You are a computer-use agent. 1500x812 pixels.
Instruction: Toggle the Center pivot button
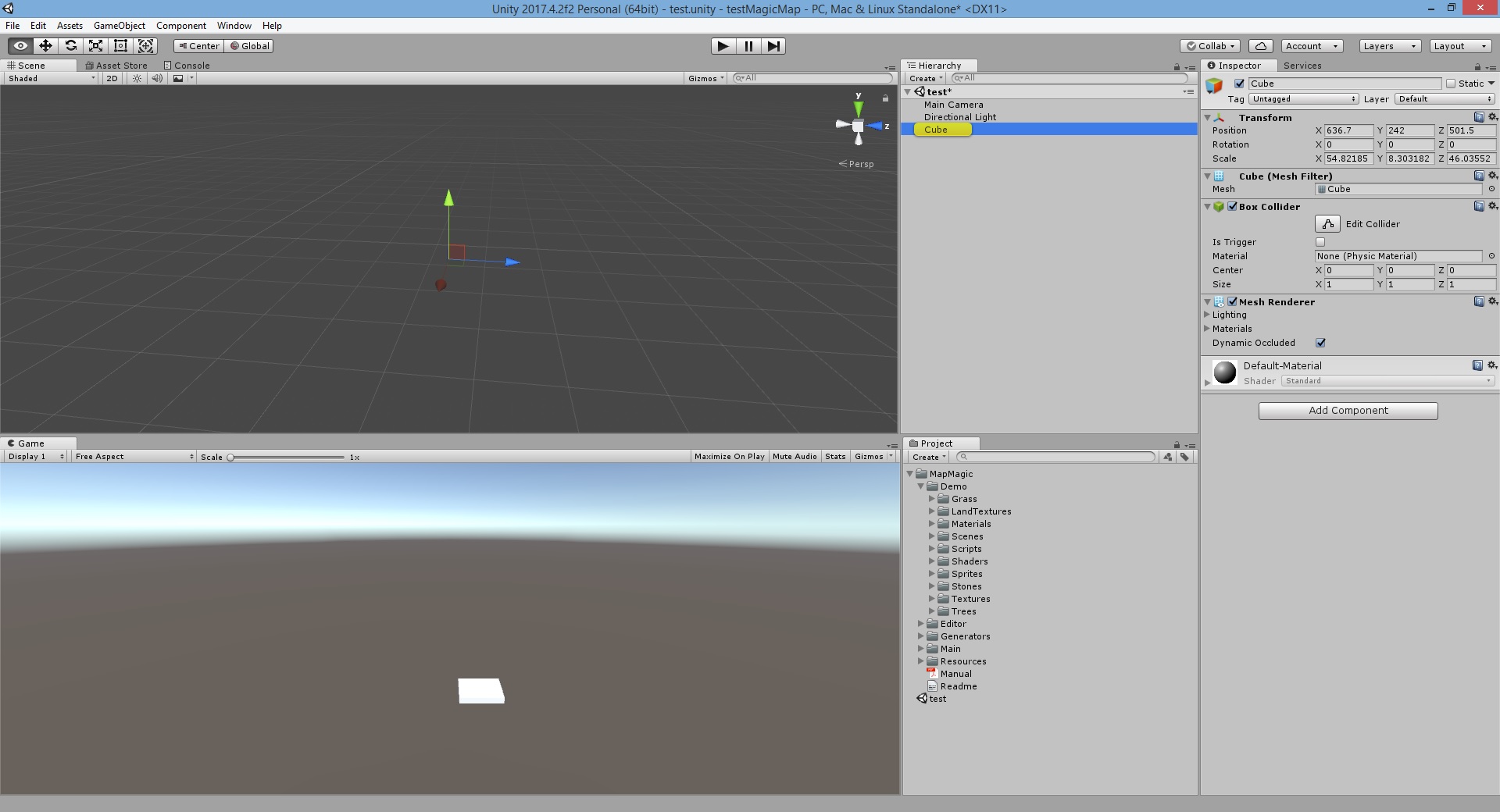coord(198,46)
